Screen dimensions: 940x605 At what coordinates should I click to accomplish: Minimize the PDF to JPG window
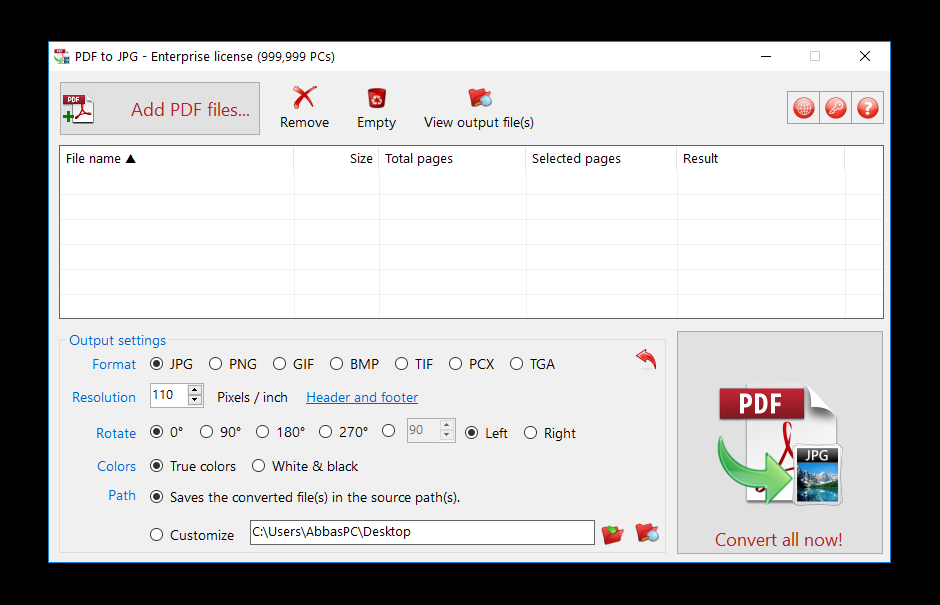(766, 56)
